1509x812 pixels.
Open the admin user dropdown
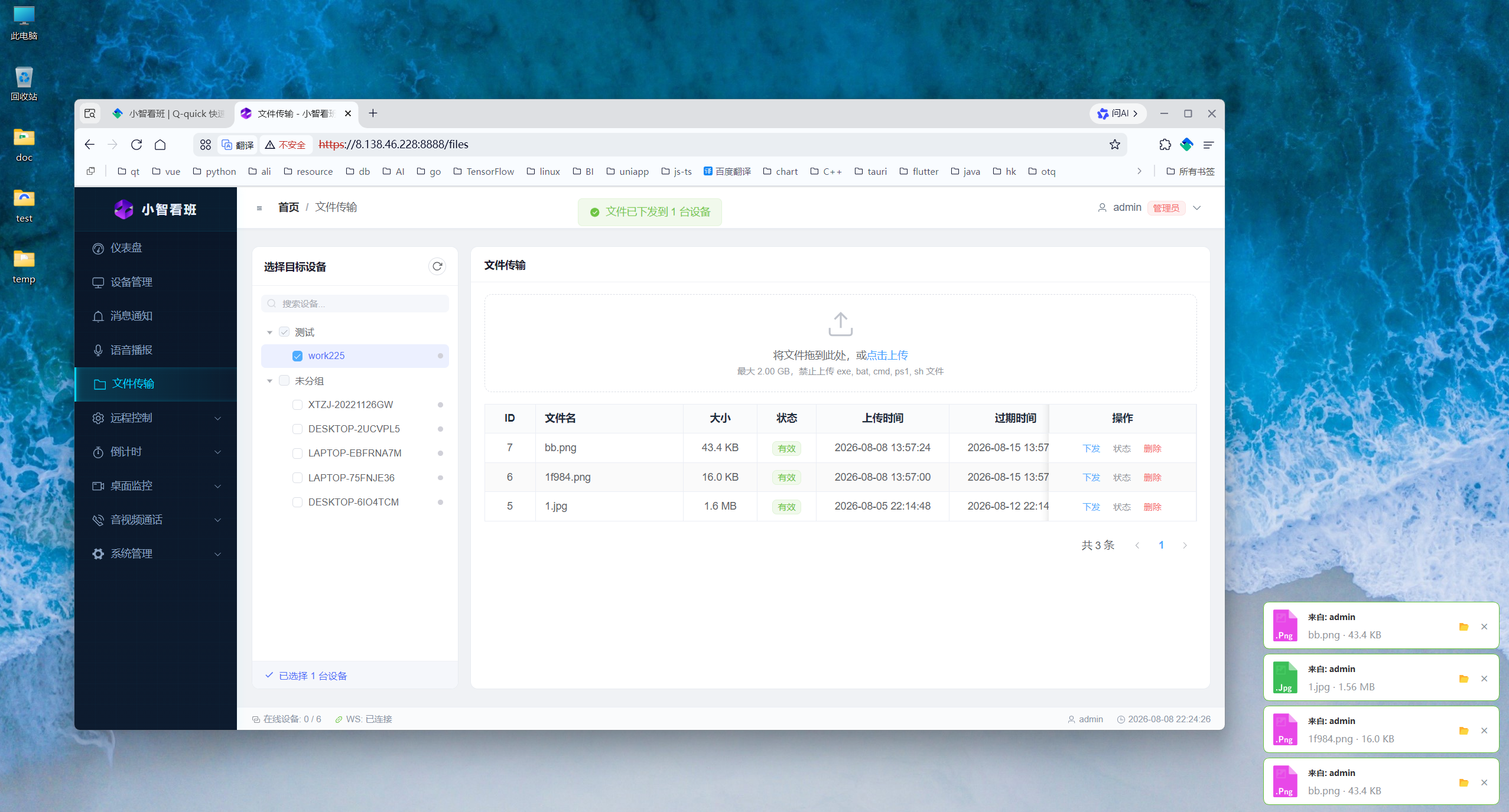(x=1149, y=208)
